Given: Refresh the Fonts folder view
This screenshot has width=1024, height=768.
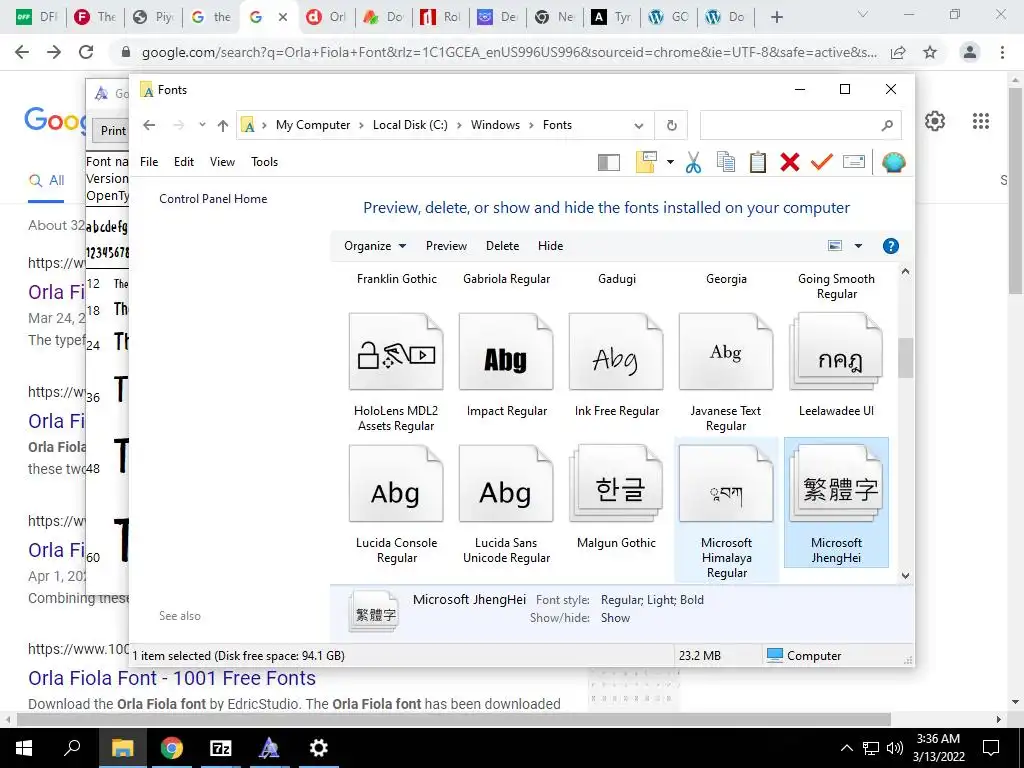Looking at the screenshot, I should point(671,125).
